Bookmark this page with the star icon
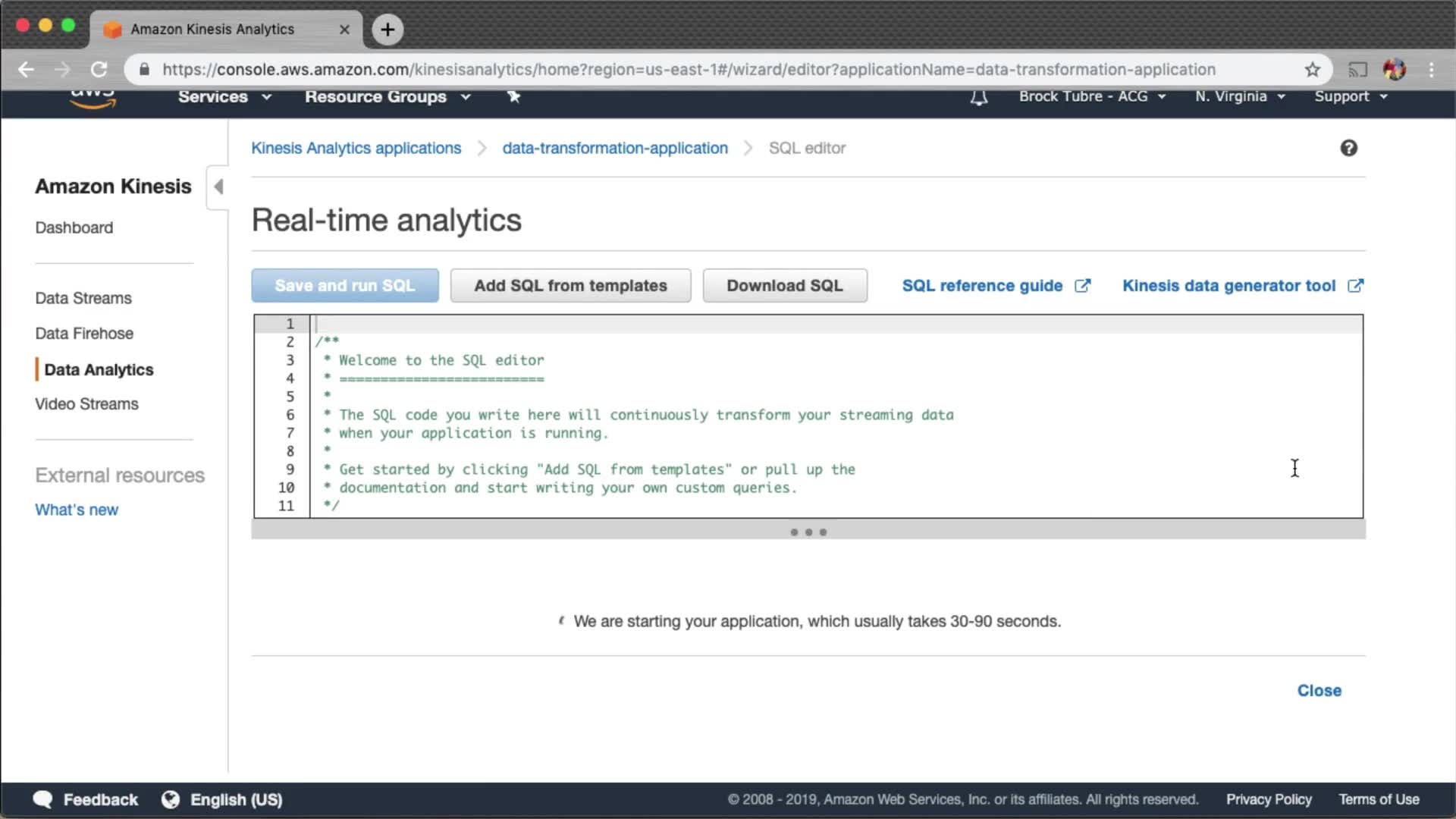This screenshot has height=819, width=1456. pos(1313,70)
